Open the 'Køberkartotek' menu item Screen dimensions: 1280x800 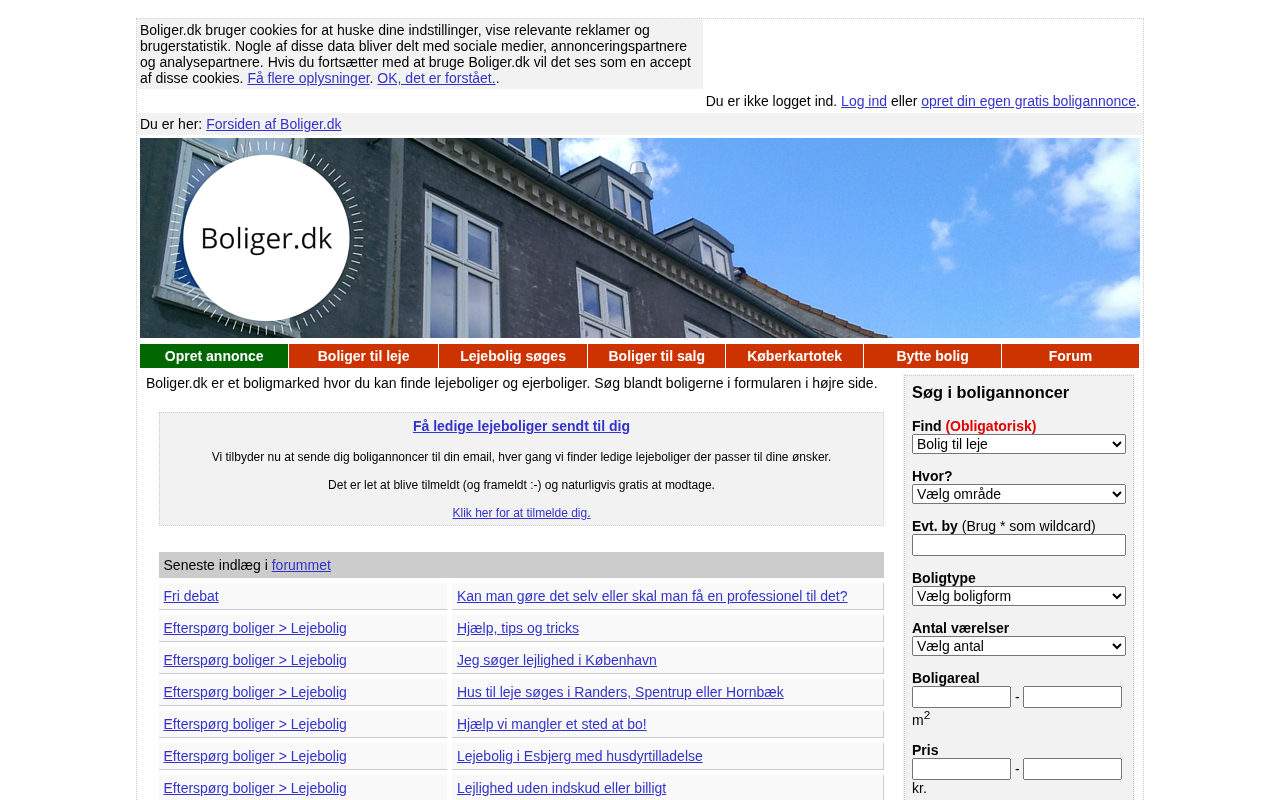[794, 356]
